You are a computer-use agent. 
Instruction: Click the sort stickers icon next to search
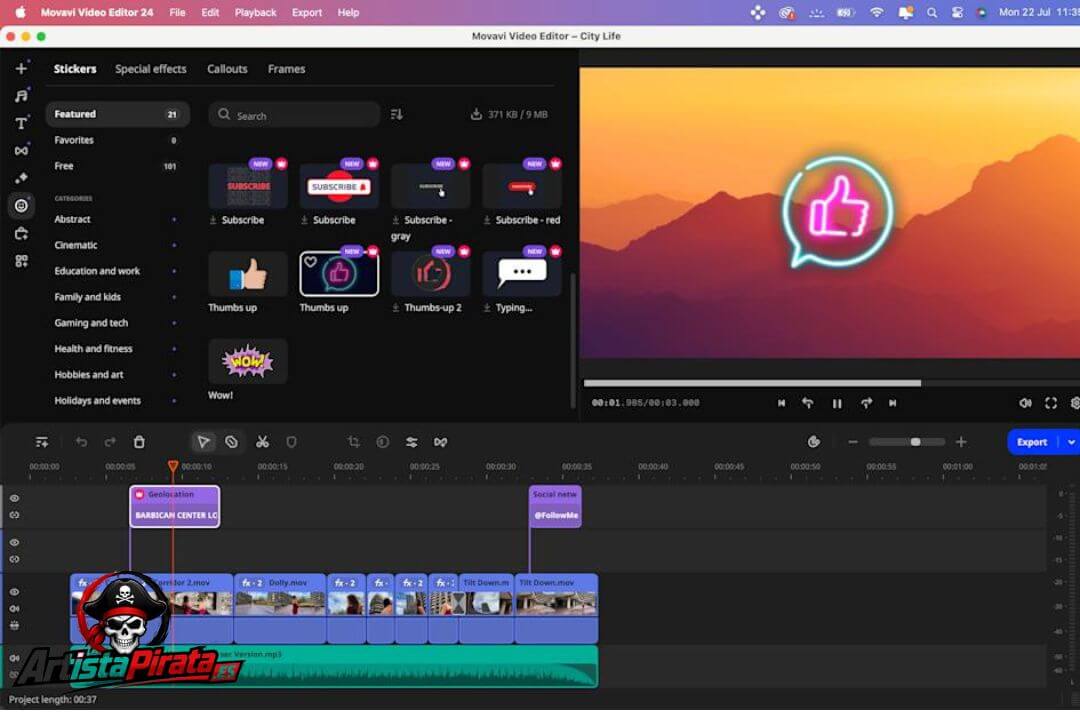tap(396, 114)
